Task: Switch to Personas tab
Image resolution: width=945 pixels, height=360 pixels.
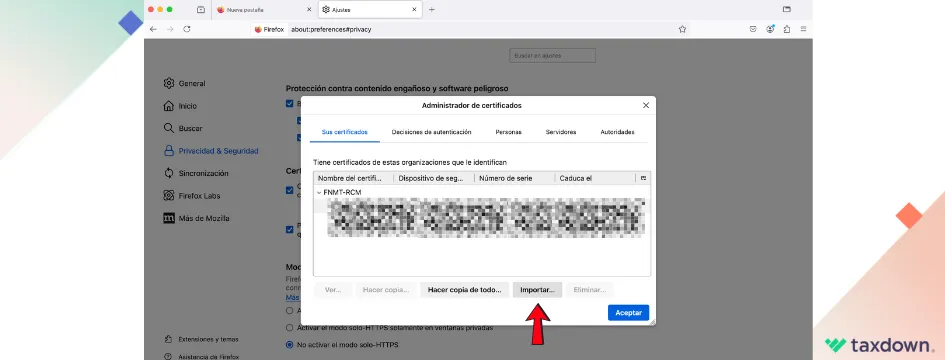Action: tap(508, 132)
